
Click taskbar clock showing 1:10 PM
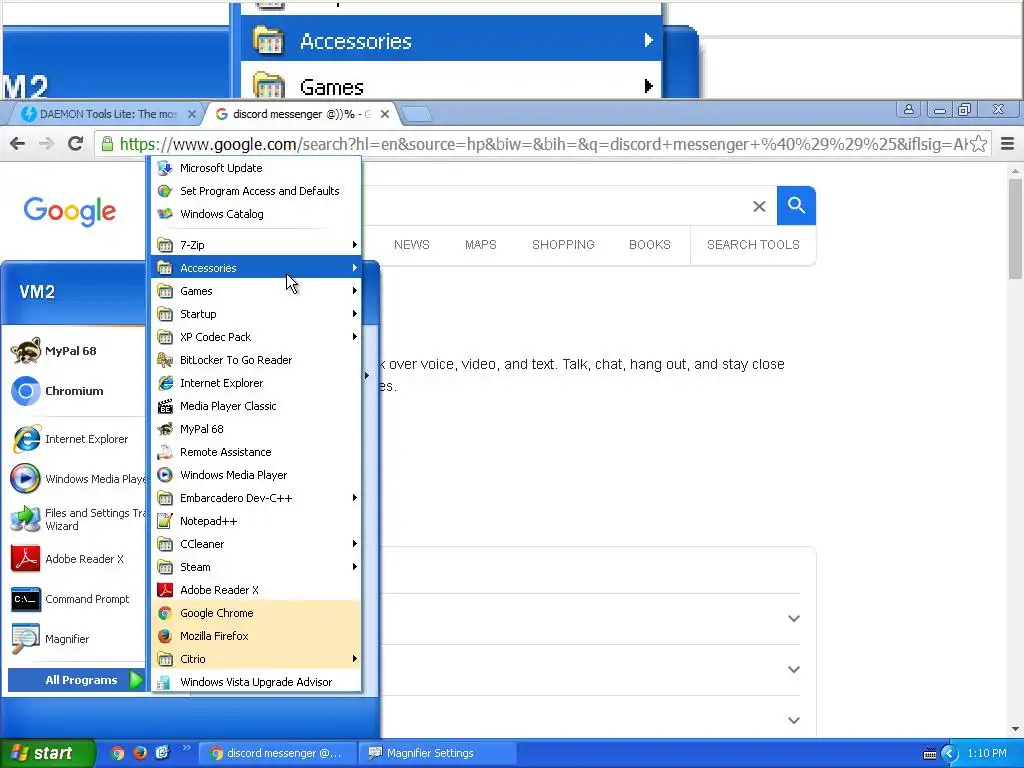click(x=987, y=753)
